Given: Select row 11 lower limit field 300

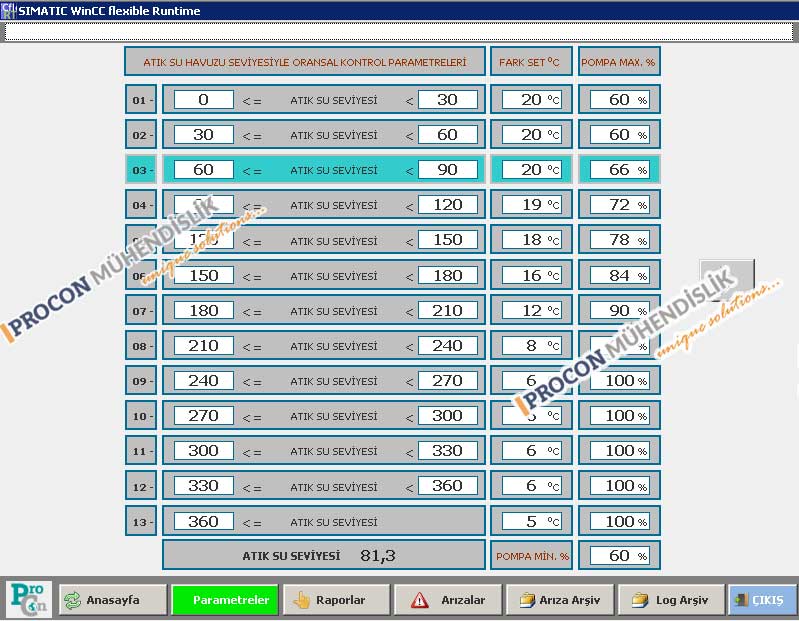Looking at the screenshot, I should pos(203,450).
